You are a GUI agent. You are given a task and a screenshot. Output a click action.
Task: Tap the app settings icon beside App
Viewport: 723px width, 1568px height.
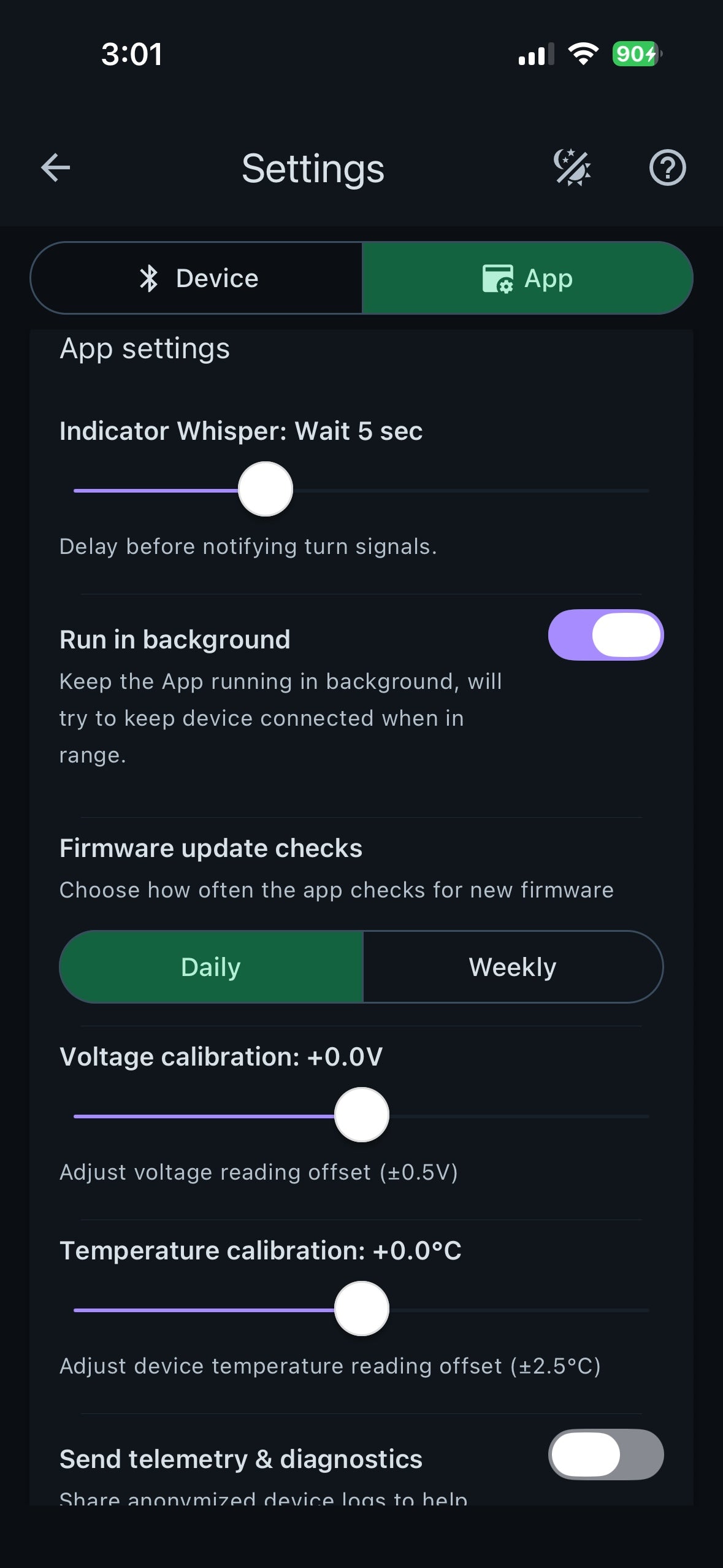pyautogui.click(x=497, y=279)
